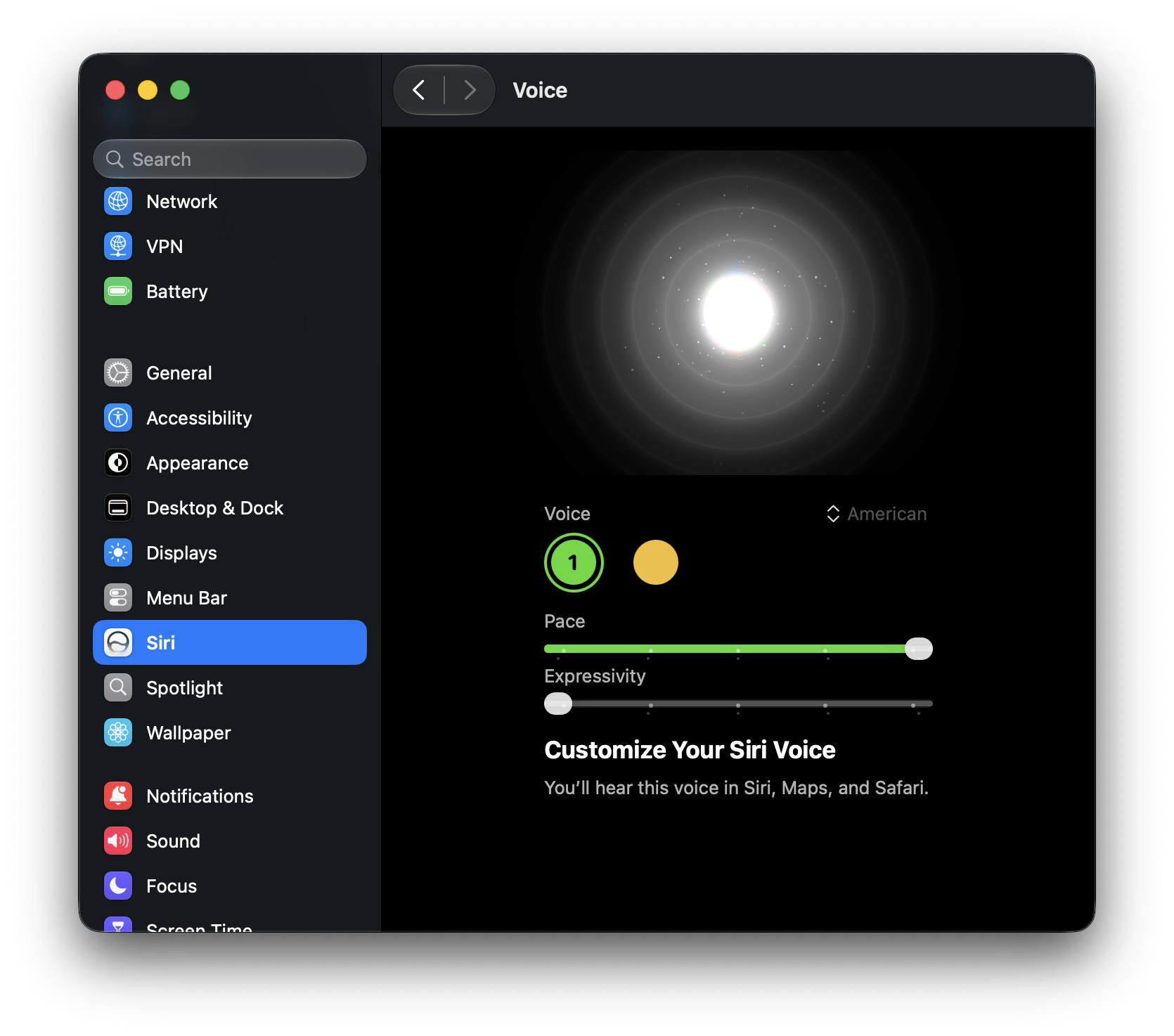The image size is (1174, 1036).
Task: Open Desktop & Dock pane
Action: pyautogui.click(x=230, y=508)
